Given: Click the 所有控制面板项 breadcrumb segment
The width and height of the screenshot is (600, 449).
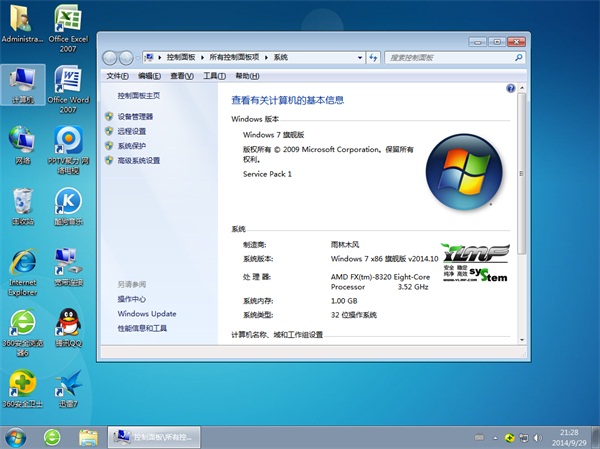Looking at the screenshot, I should pyautogui.click(x=234, y=57).
